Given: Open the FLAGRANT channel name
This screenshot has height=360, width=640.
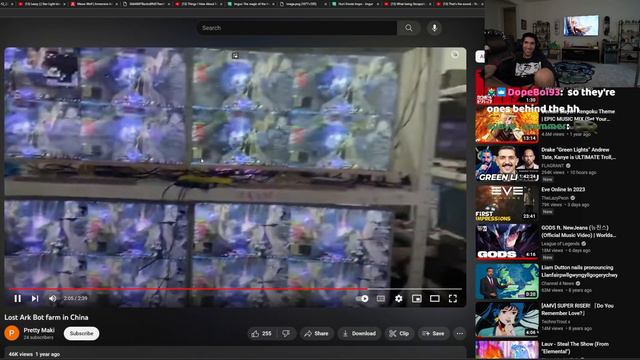Looking at the screenshot, I should point(553,165).
